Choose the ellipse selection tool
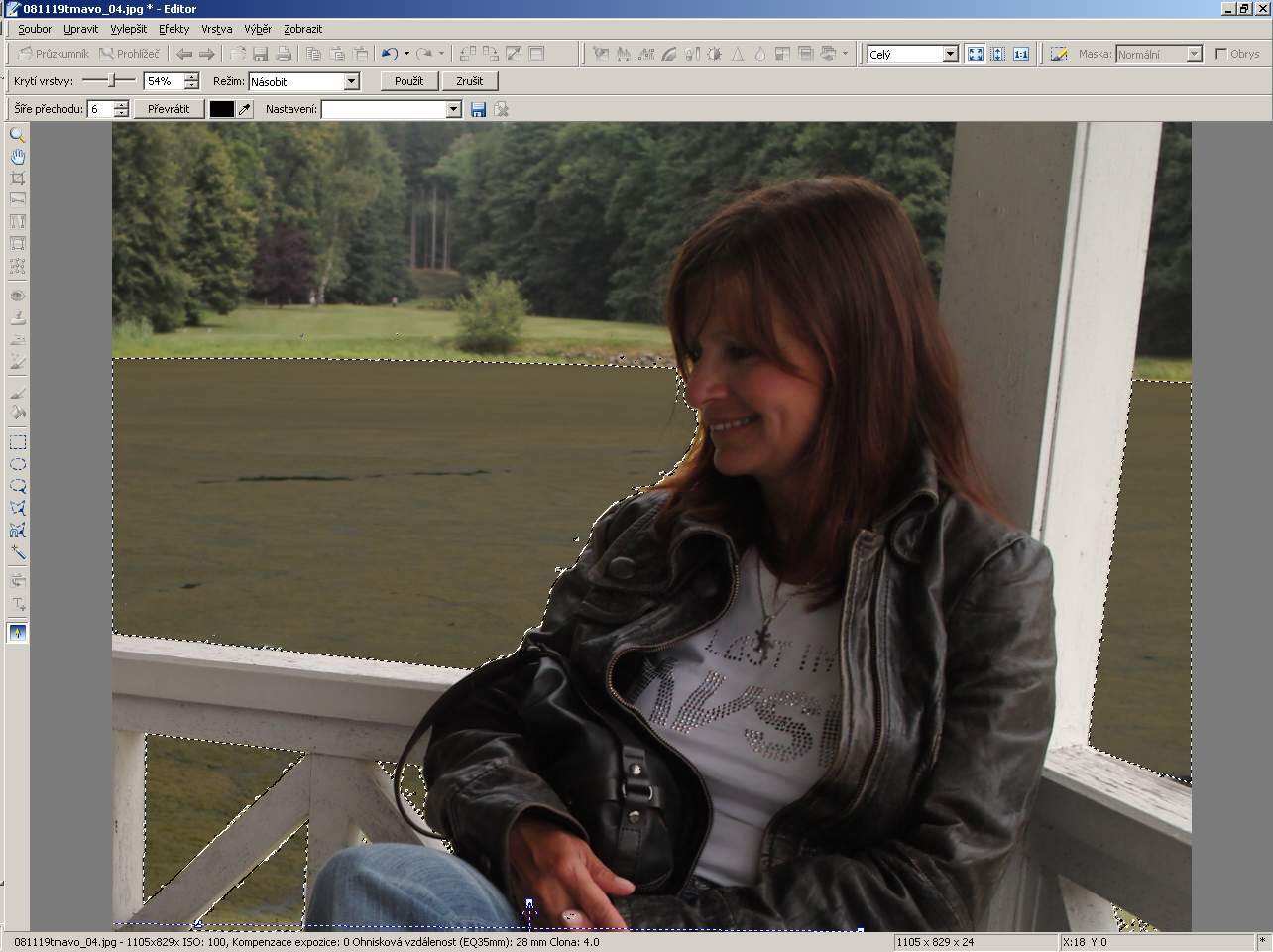Image resolution: width=1273 pixels, height=952 pixels. point(17,464)
